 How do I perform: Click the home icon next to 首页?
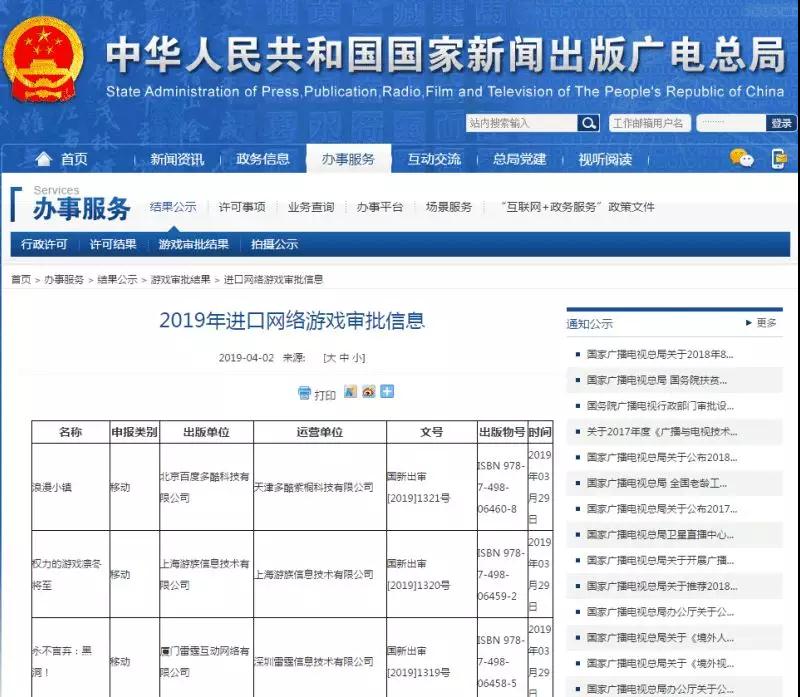pyautogui.click(x=43, y=159)
